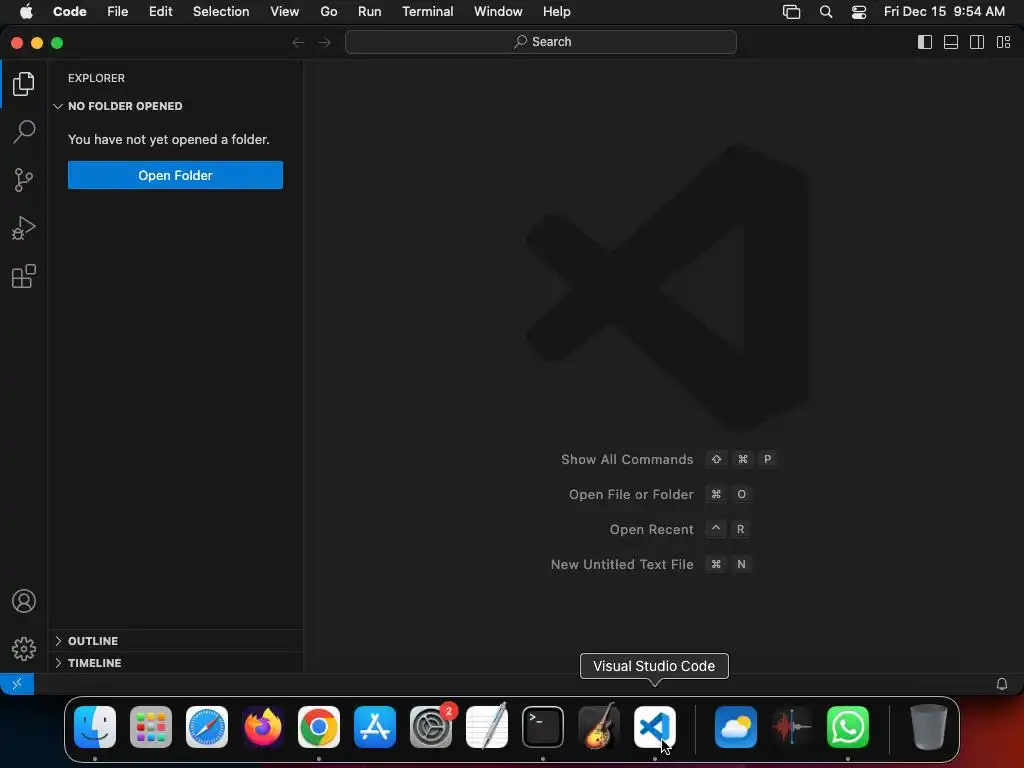
Task: Open Spotlight search in menu bar
Action: 826,12
